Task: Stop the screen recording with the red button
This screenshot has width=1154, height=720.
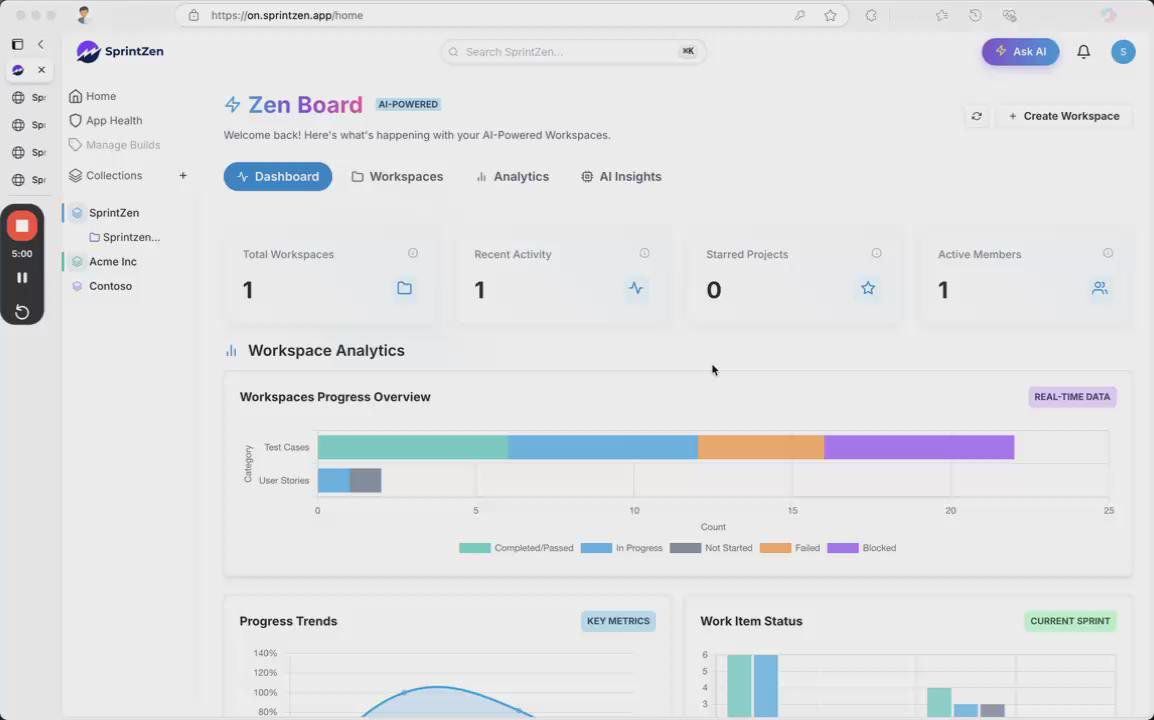Action: click(22, 226)
